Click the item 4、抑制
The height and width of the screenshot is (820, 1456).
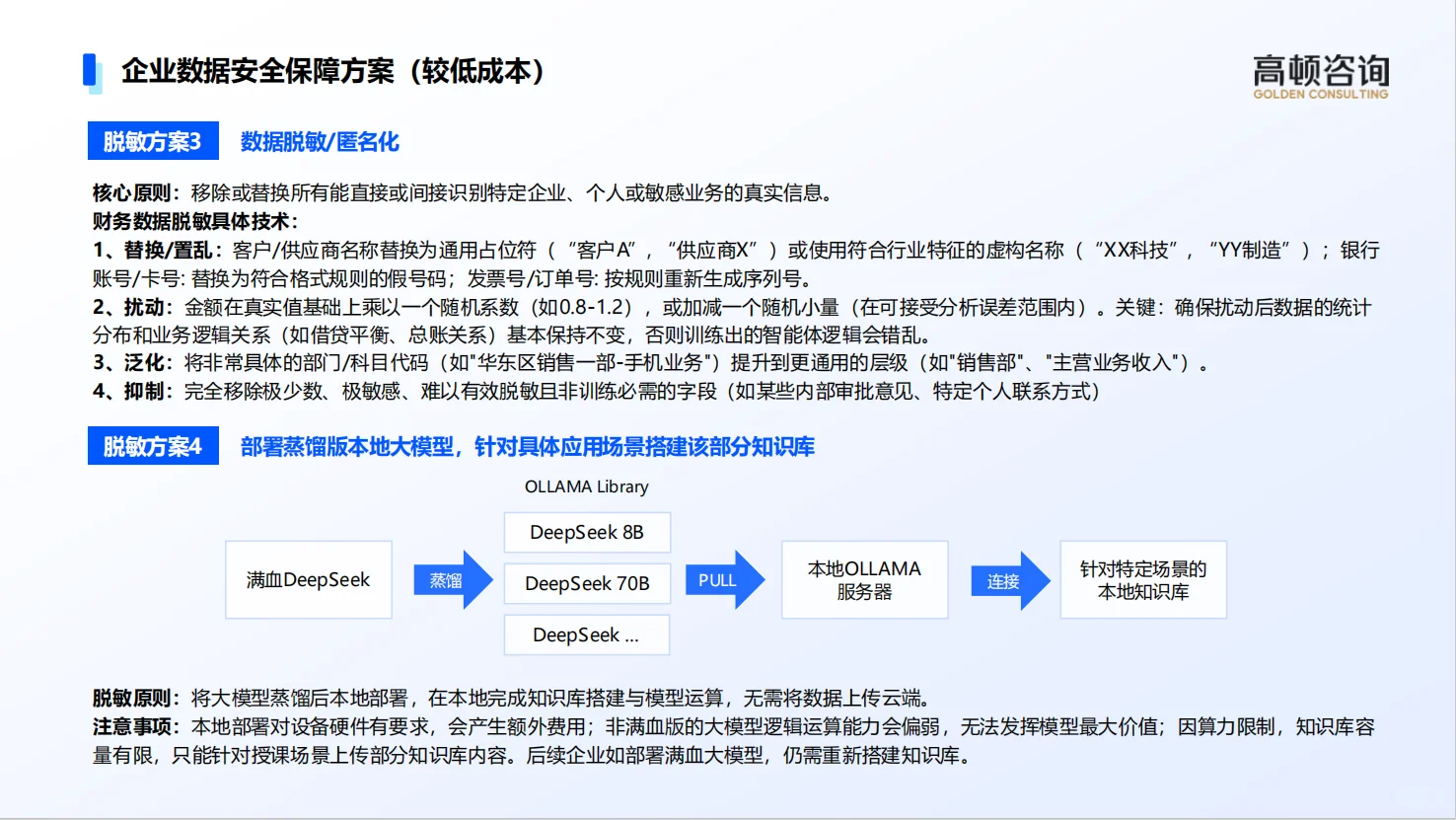point(597,392)
